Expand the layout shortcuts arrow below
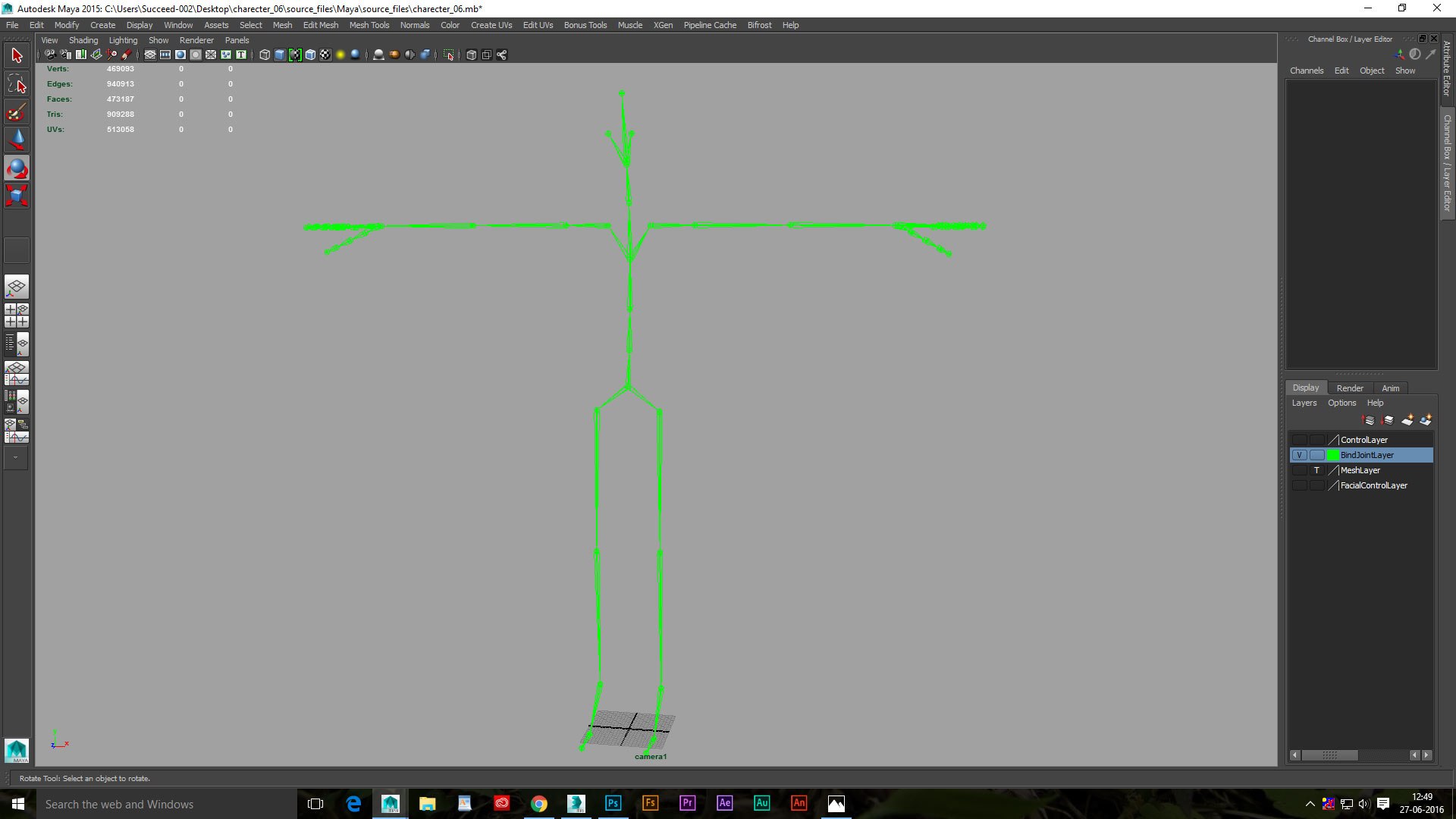1456x819 pixels. coord(16,458)
